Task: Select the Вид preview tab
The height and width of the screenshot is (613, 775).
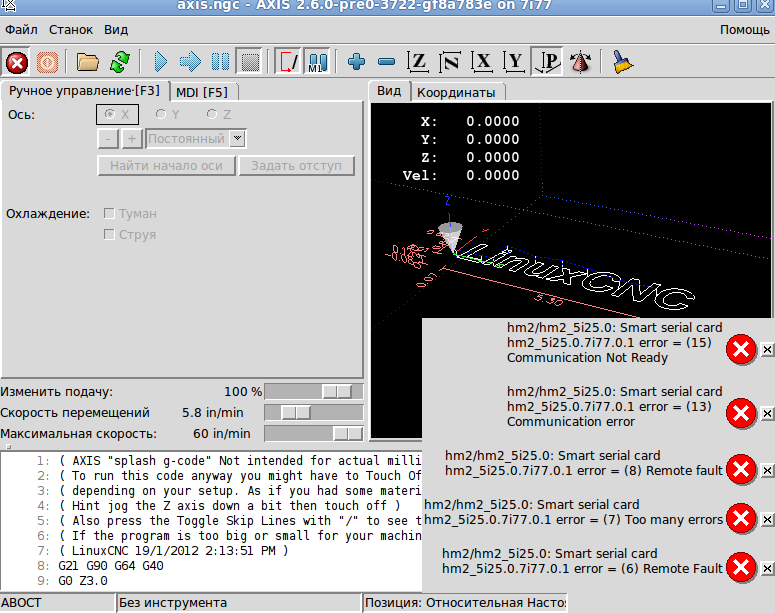Action: (389, 91)
